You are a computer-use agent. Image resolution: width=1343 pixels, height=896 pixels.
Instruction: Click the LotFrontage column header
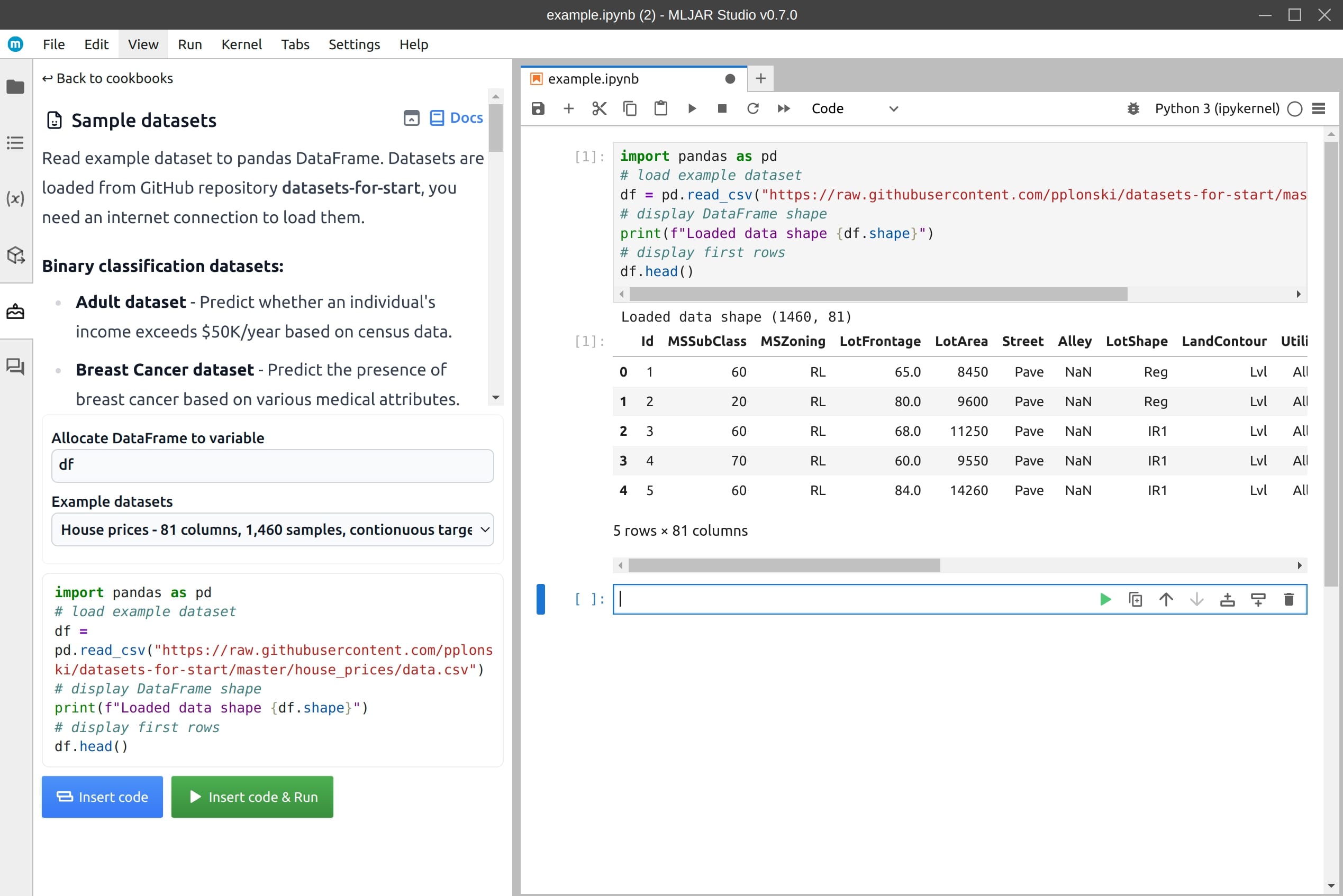pos(880,341)
